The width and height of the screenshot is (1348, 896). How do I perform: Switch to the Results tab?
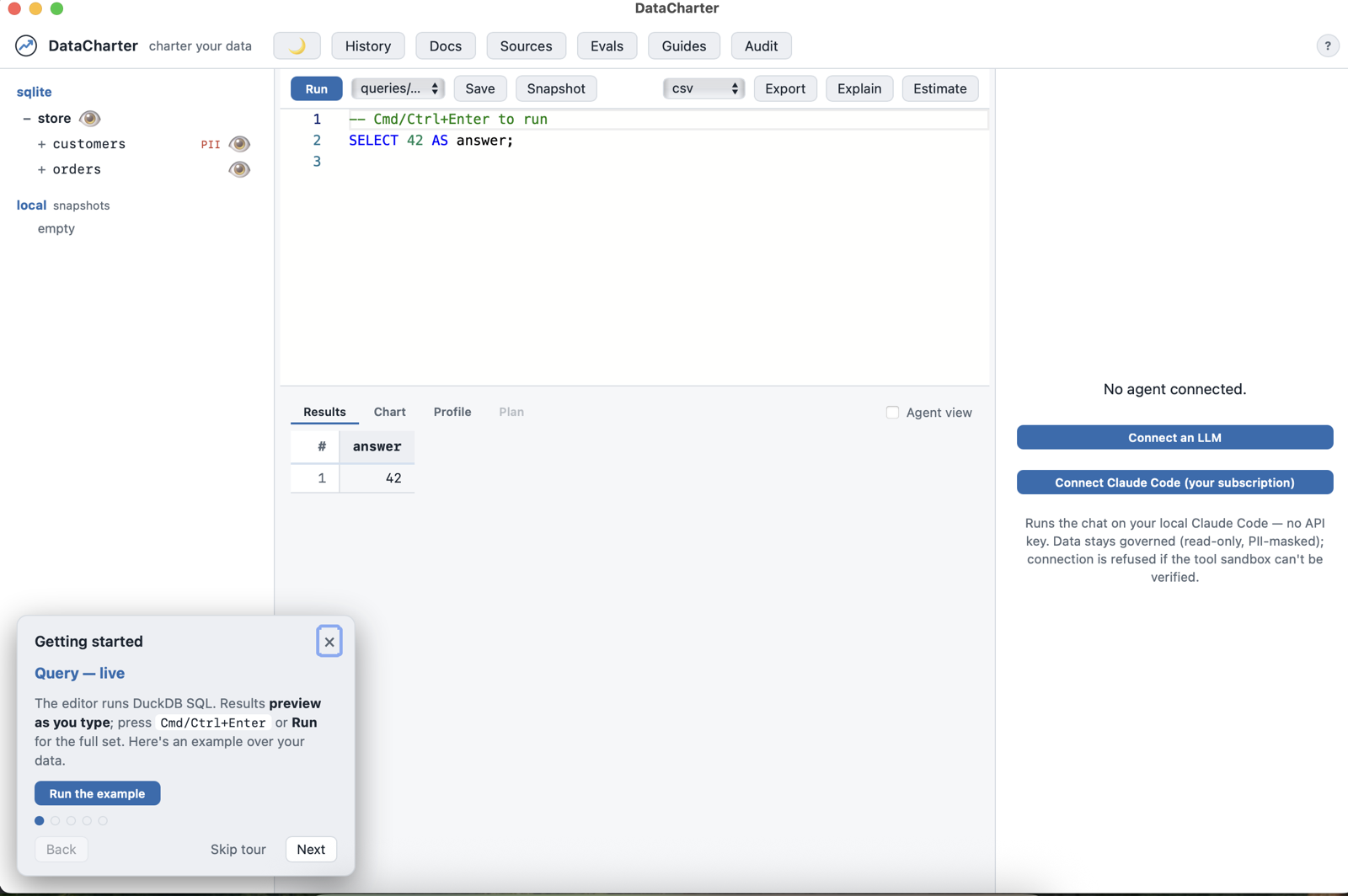click(324, 412)
